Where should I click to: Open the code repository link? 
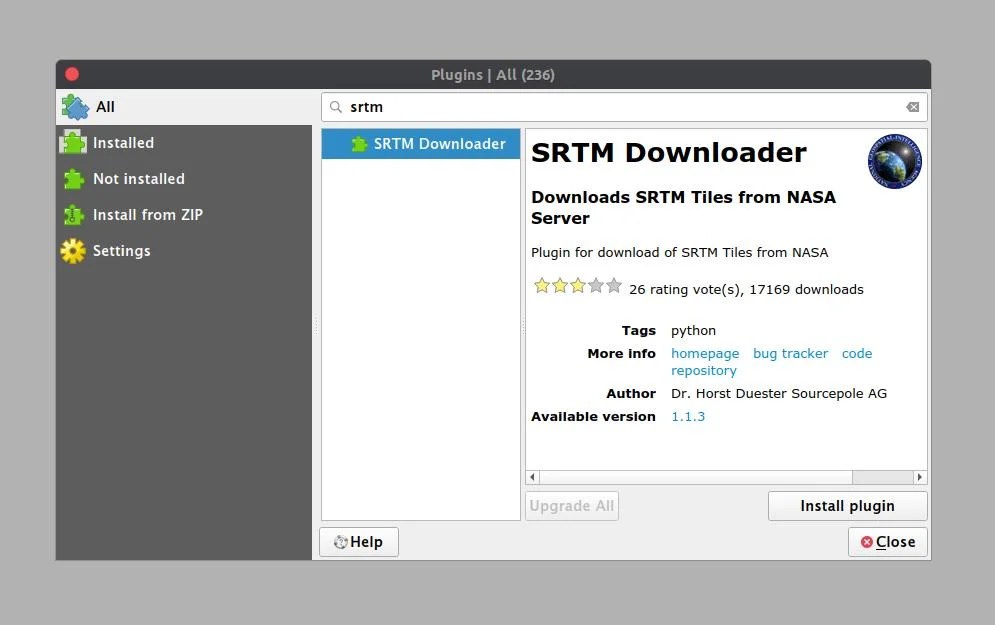pyautogui.click(x=857, y=353)
